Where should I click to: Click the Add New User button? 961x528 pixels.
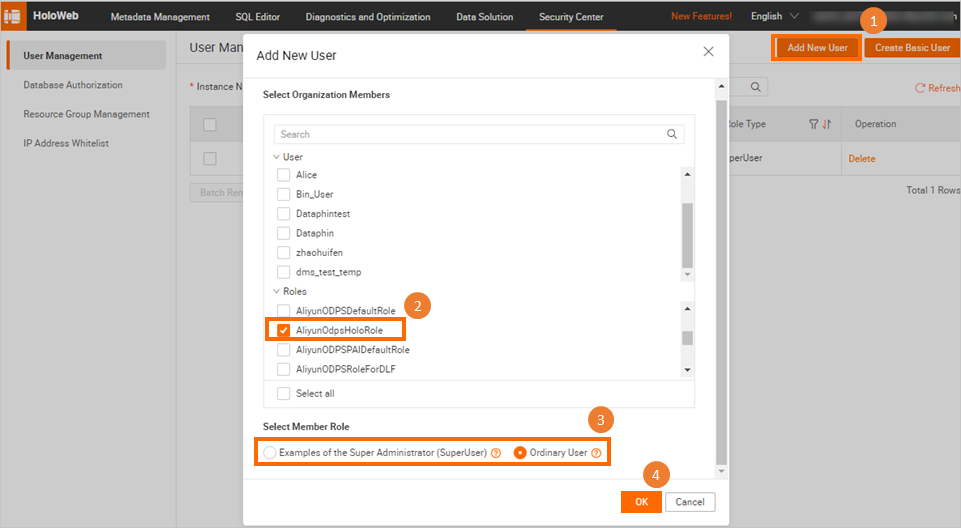point(817,47)
